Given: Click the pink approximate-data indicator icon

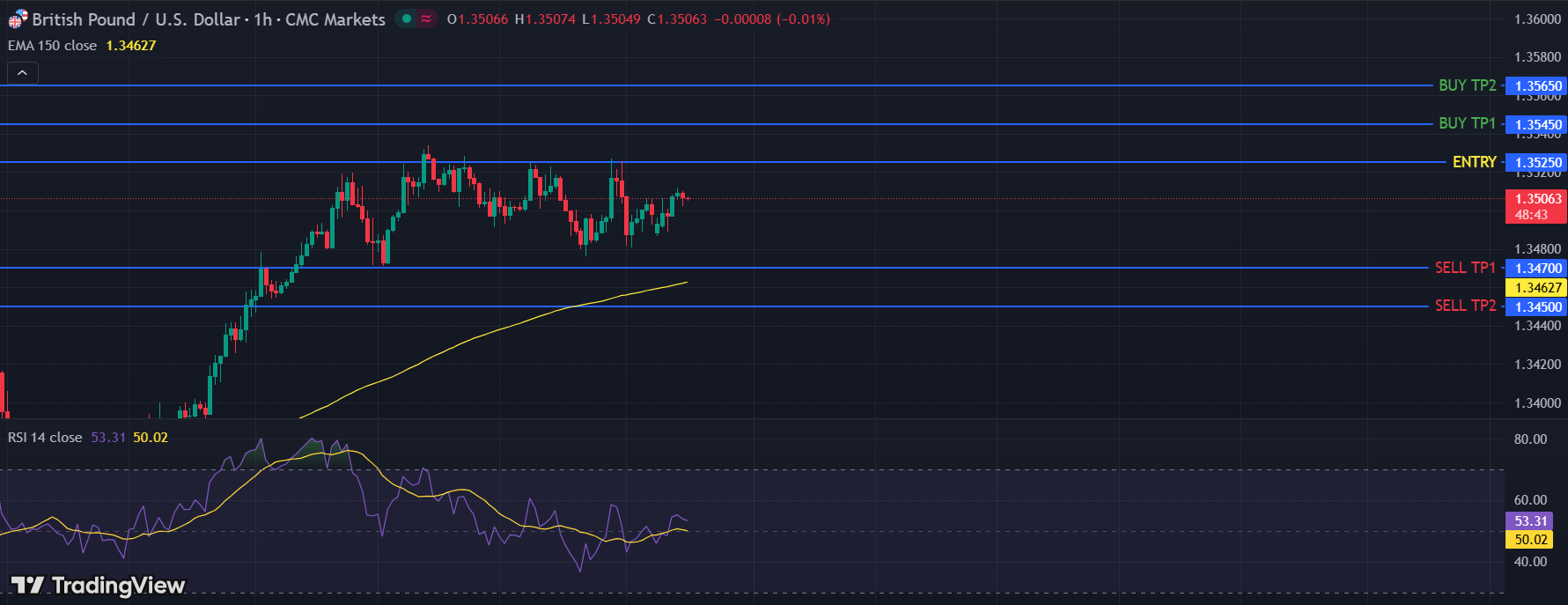Looking at the screenshot, I should pyautogui.click(x=426, y=18).
